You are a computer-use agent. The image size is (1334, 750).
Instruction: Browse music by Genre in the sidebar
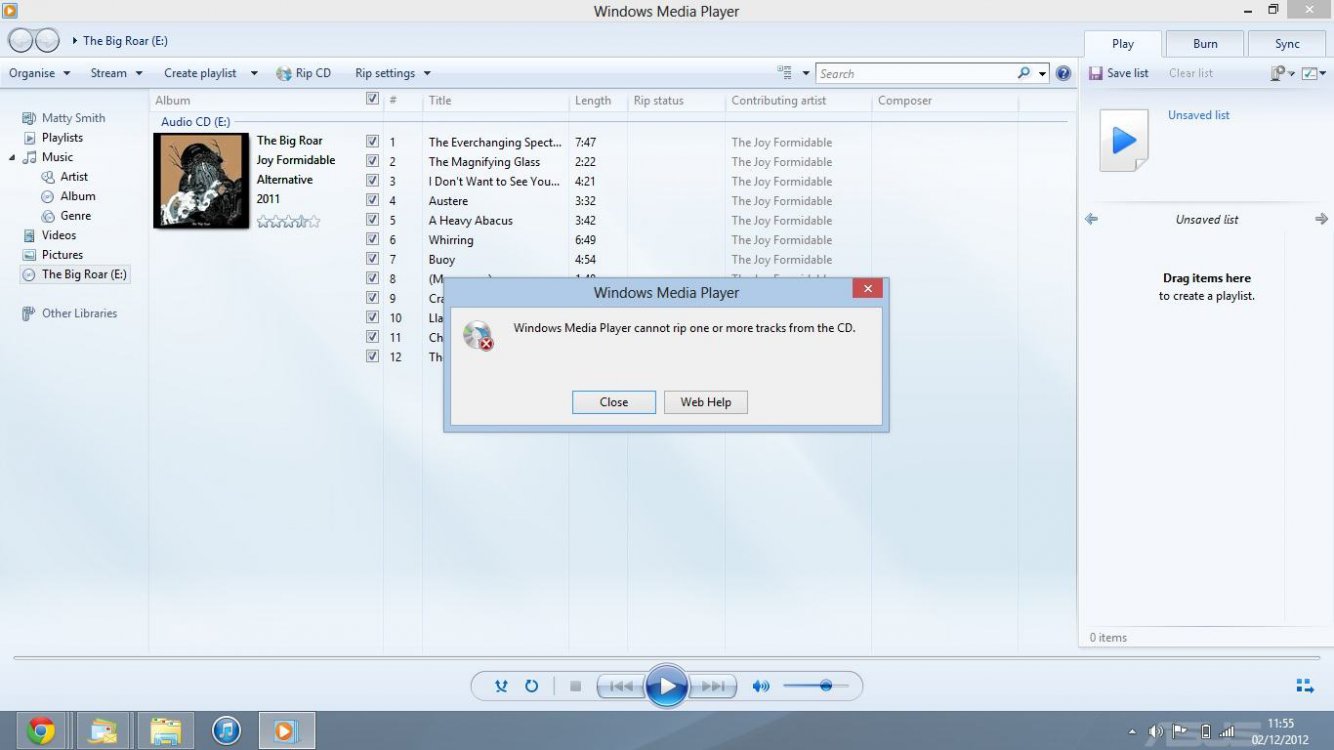74,215
